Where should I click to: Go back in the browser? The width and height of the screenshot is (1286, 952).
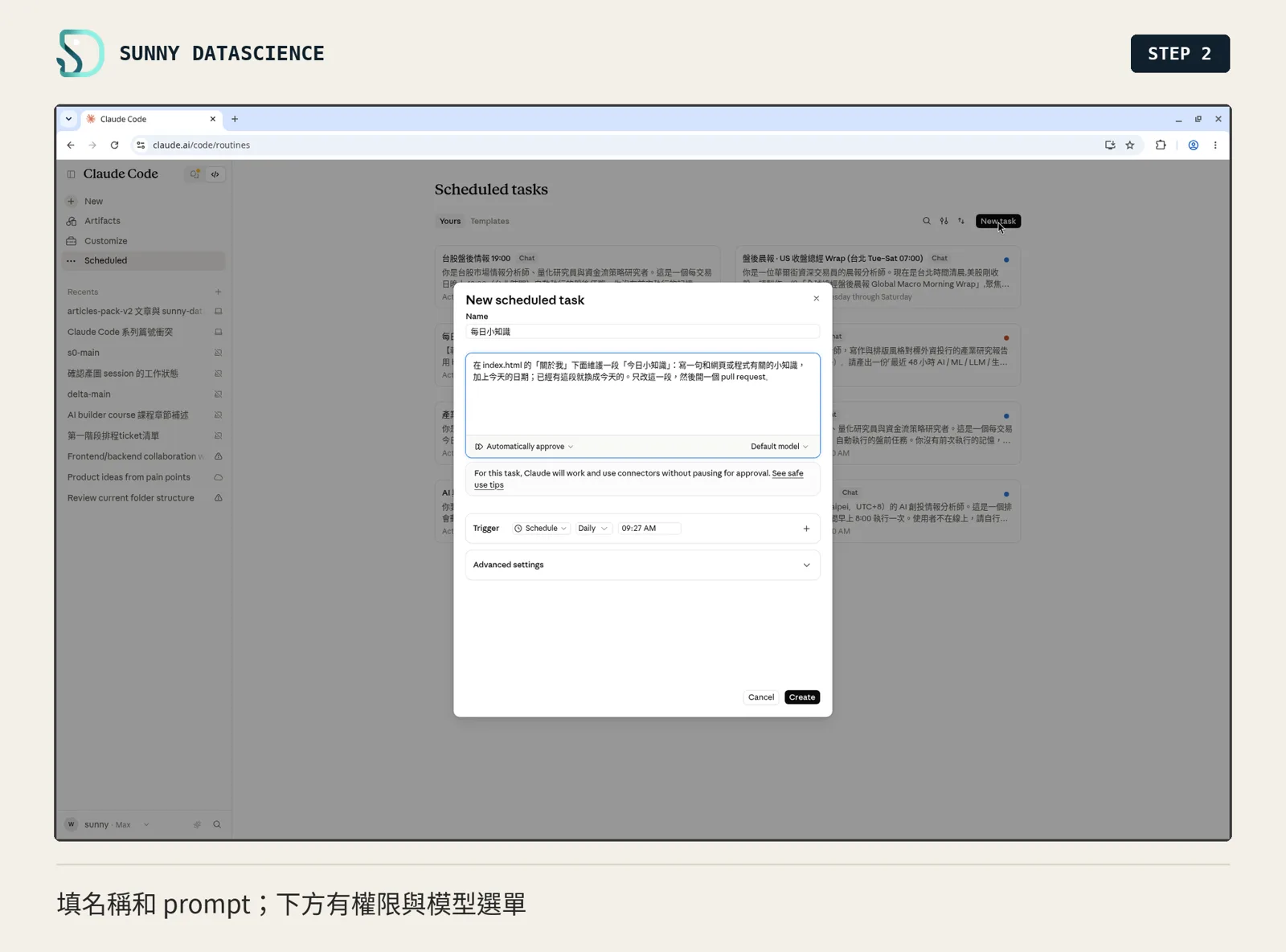point(71,145)
